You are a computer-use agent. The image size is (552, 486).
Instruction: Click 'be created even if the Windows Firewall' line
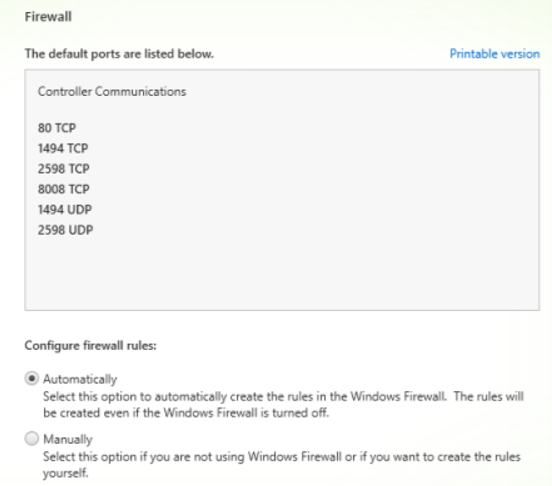186,412
